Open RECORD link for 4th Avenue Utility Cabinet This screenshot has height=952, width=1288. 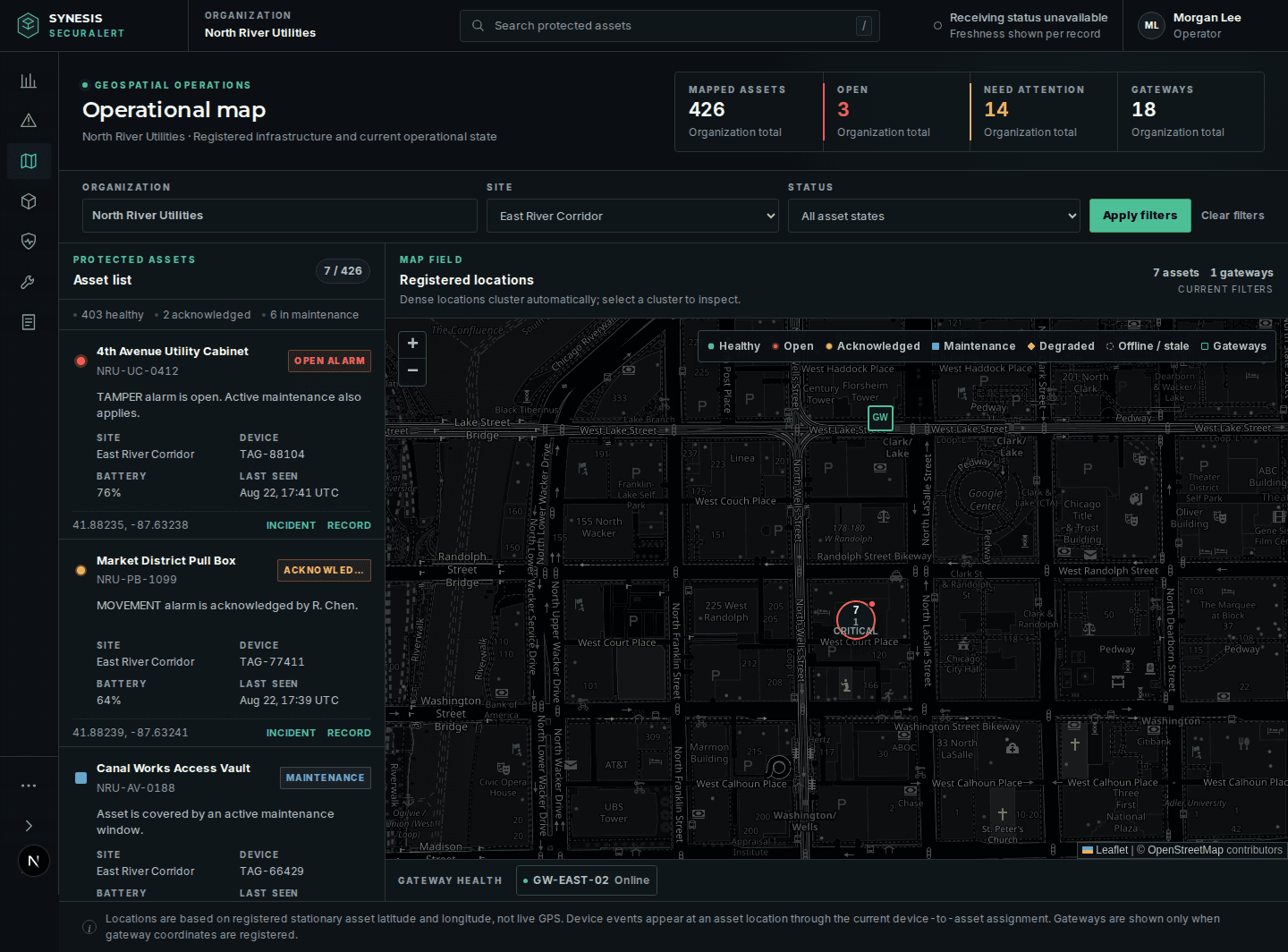[349, 525]
